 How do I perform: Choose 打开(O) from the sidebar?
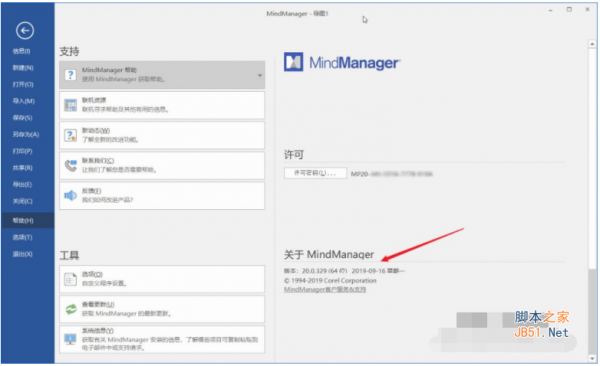click(23, 84)
